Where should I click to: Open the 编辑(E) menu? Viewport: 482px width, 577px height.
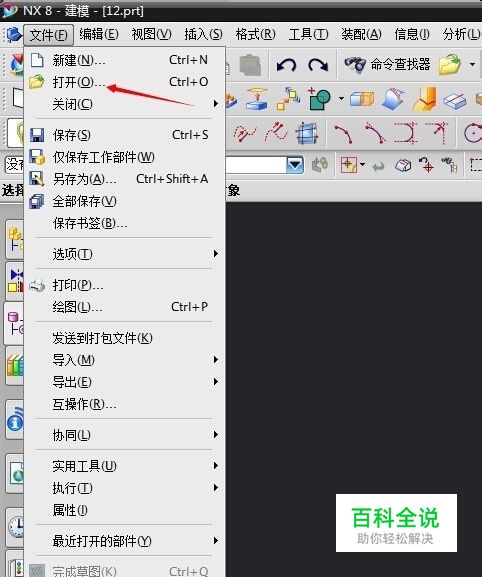(99, 35)
